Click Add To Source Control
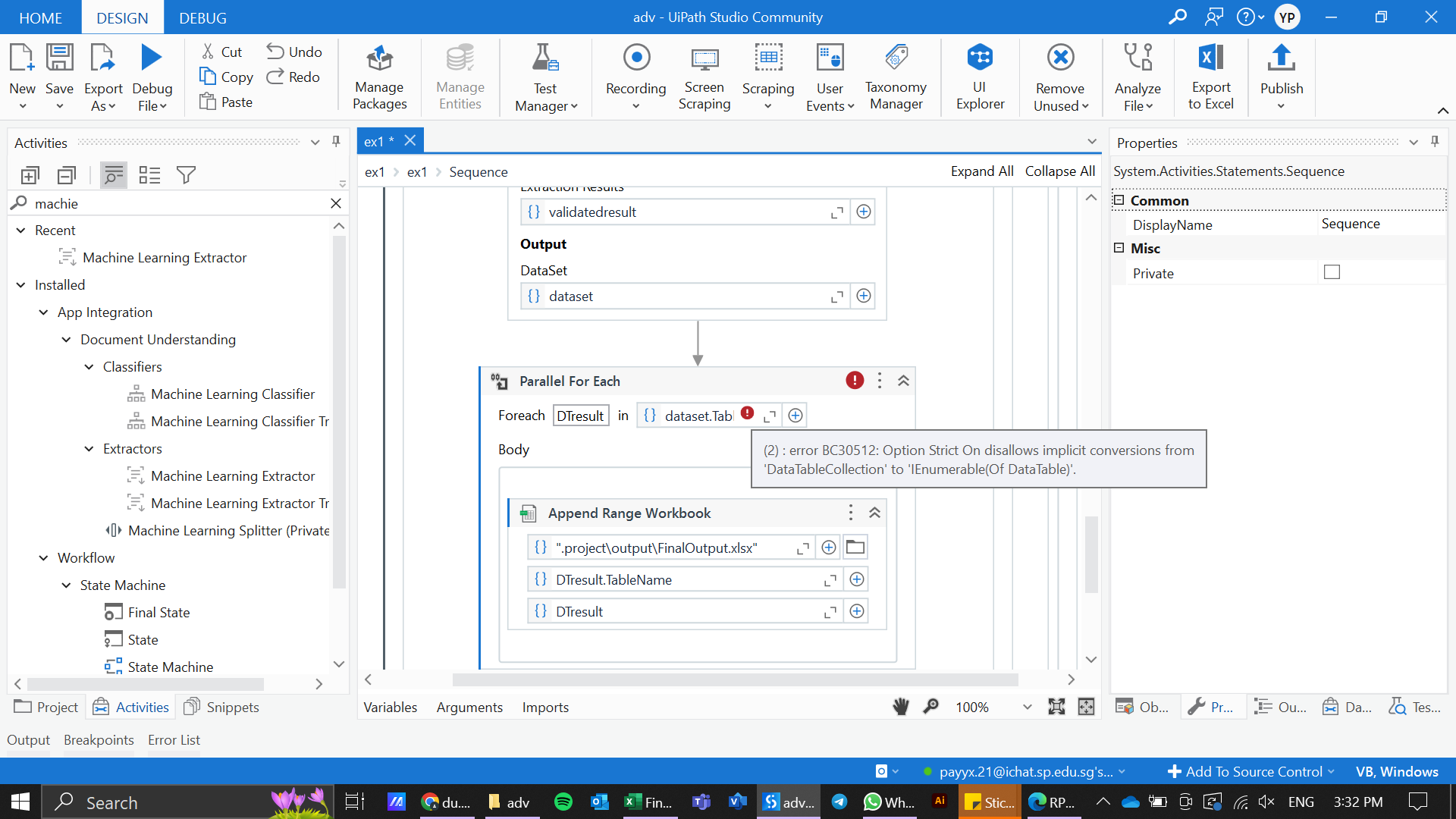The image size is (1456, 819). coord(1250,771)
